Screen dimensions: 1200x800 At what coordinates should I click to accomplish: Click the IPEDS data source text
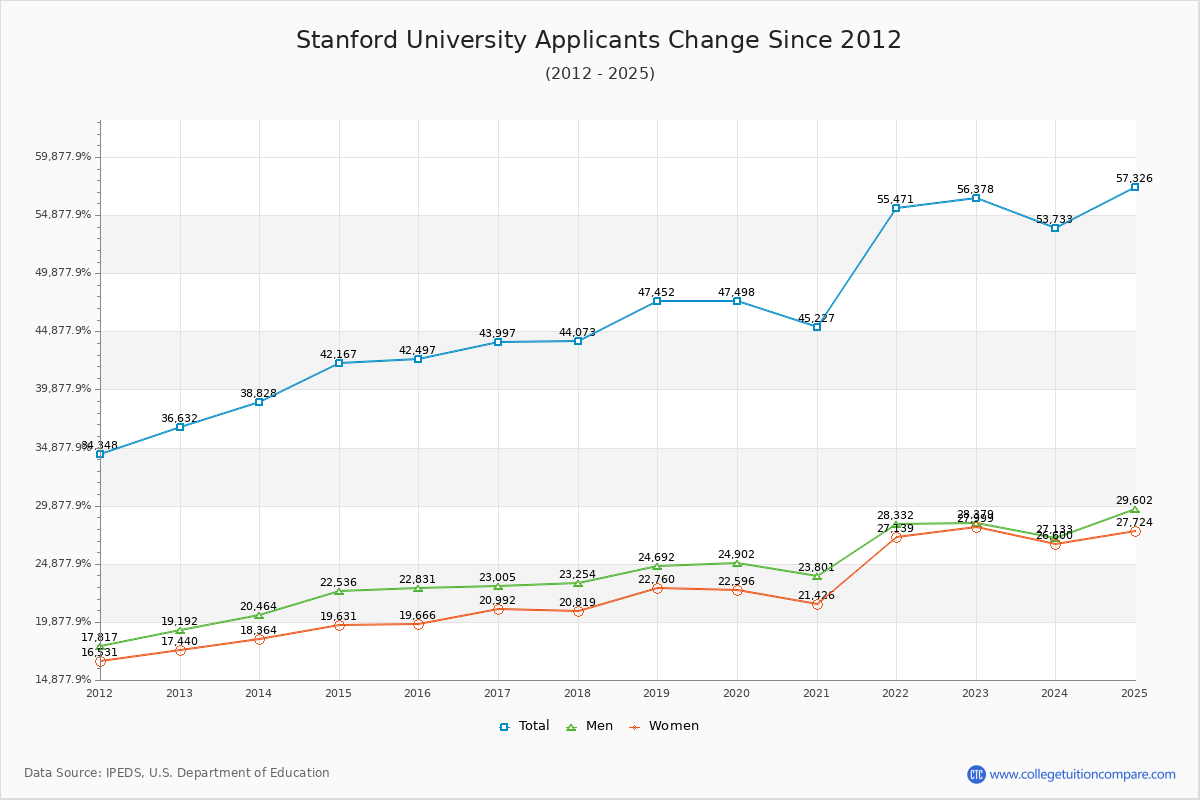(177, 773)
